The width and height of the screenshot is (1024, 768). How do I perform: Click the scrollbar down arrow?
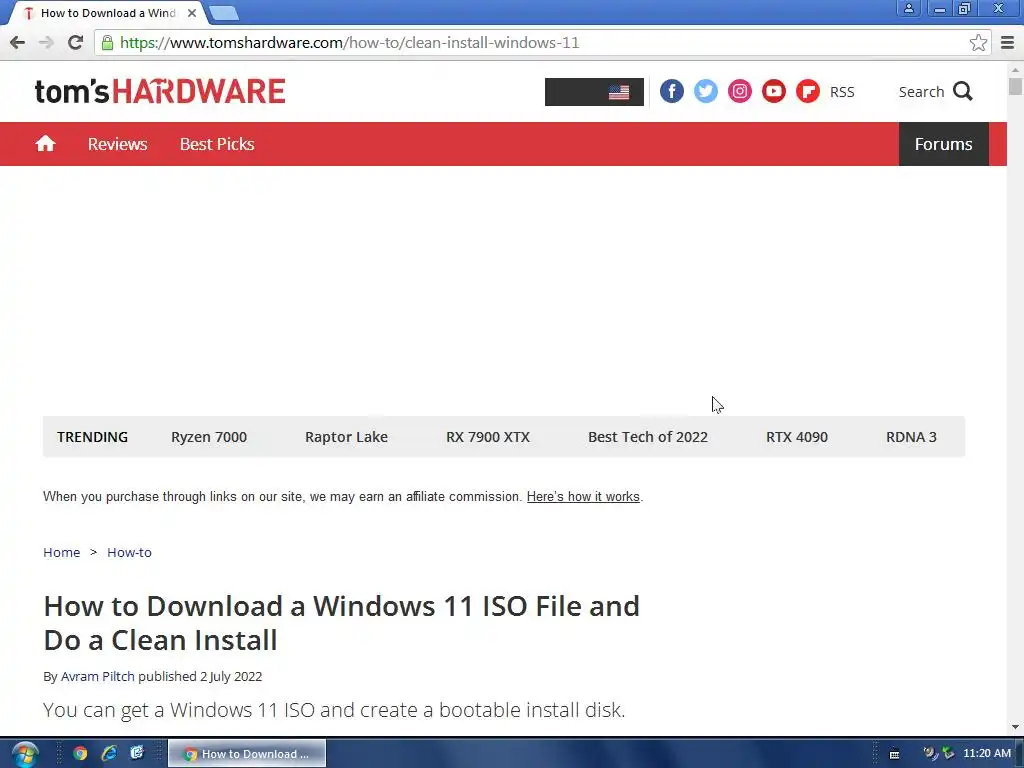click(x=1015, y=727)
